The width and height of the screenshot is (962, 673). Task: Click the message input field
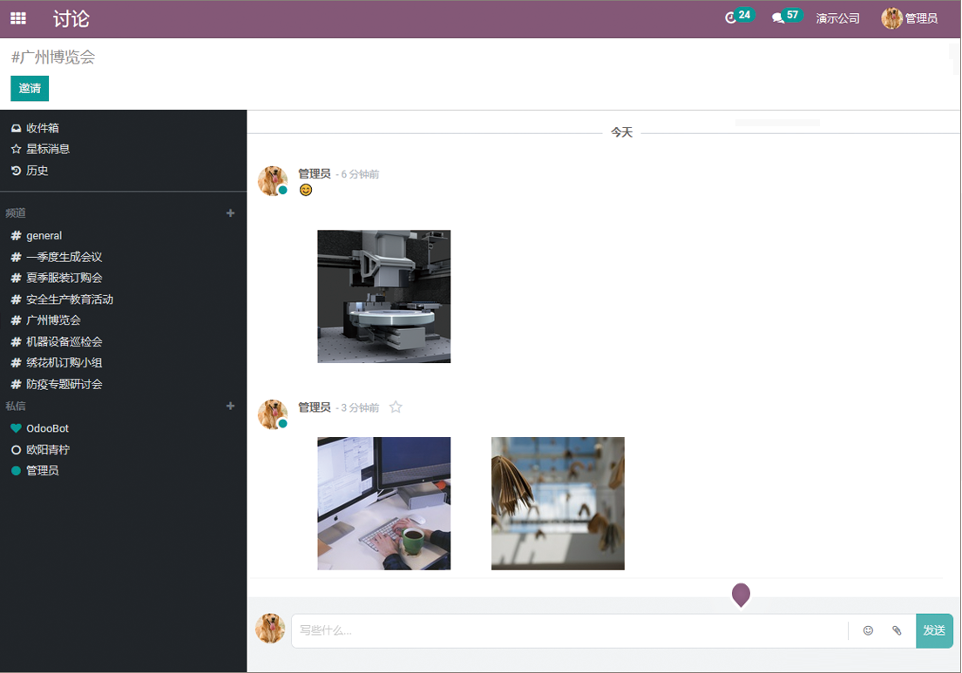click(x=570, y=631)
